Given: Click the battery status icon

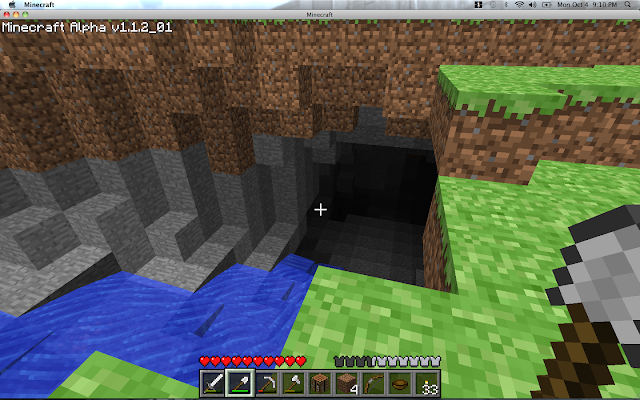Looking at the screenshot, I should (x=547, y=4).
